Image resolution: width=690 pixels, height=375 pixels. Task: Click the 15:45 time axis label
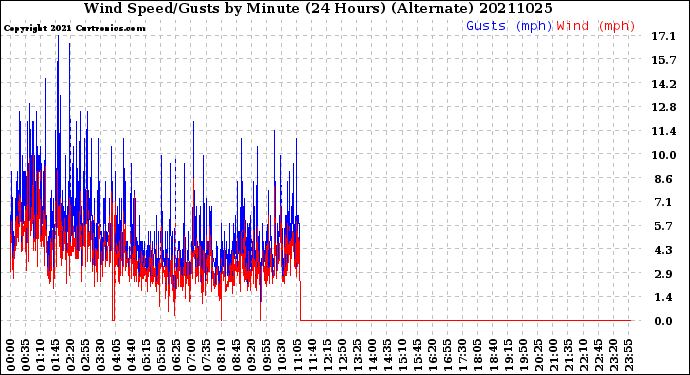point(418,355)
